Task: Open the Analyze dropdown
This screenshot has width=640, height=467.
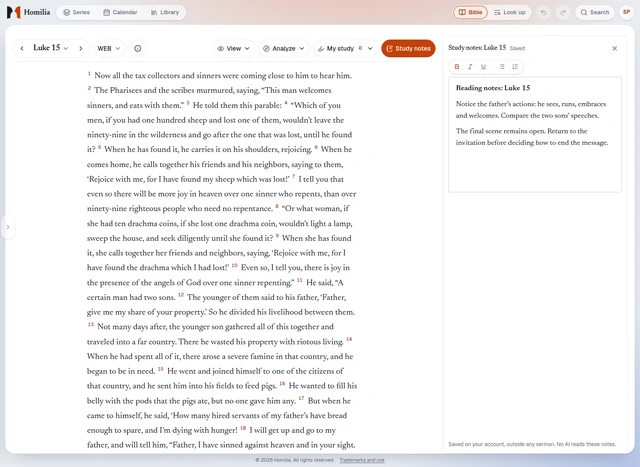Action: pos(284,48)
